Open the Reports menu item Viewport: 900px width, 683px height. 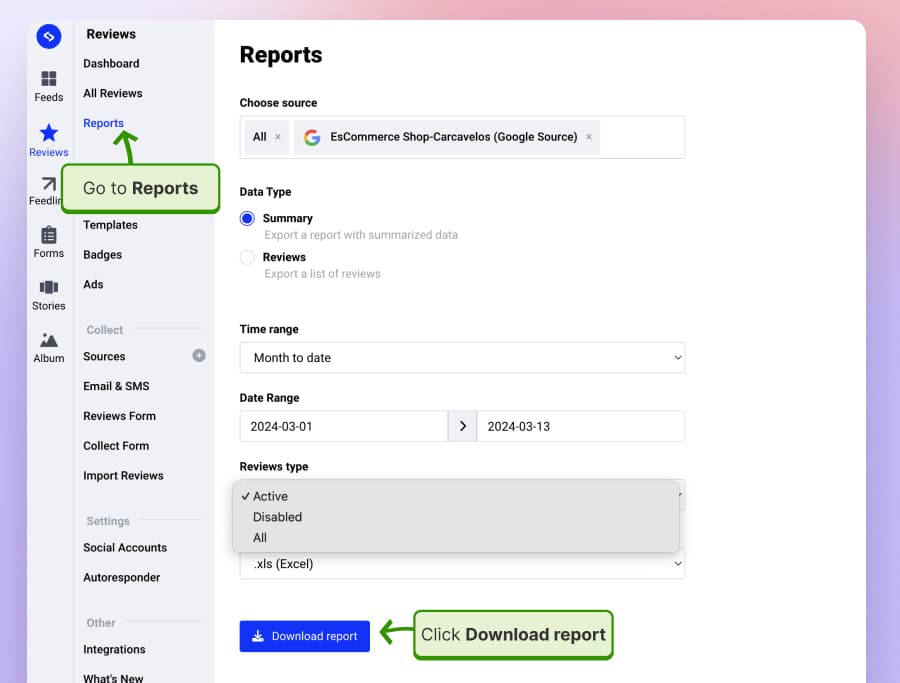click(x=103, y=123)
